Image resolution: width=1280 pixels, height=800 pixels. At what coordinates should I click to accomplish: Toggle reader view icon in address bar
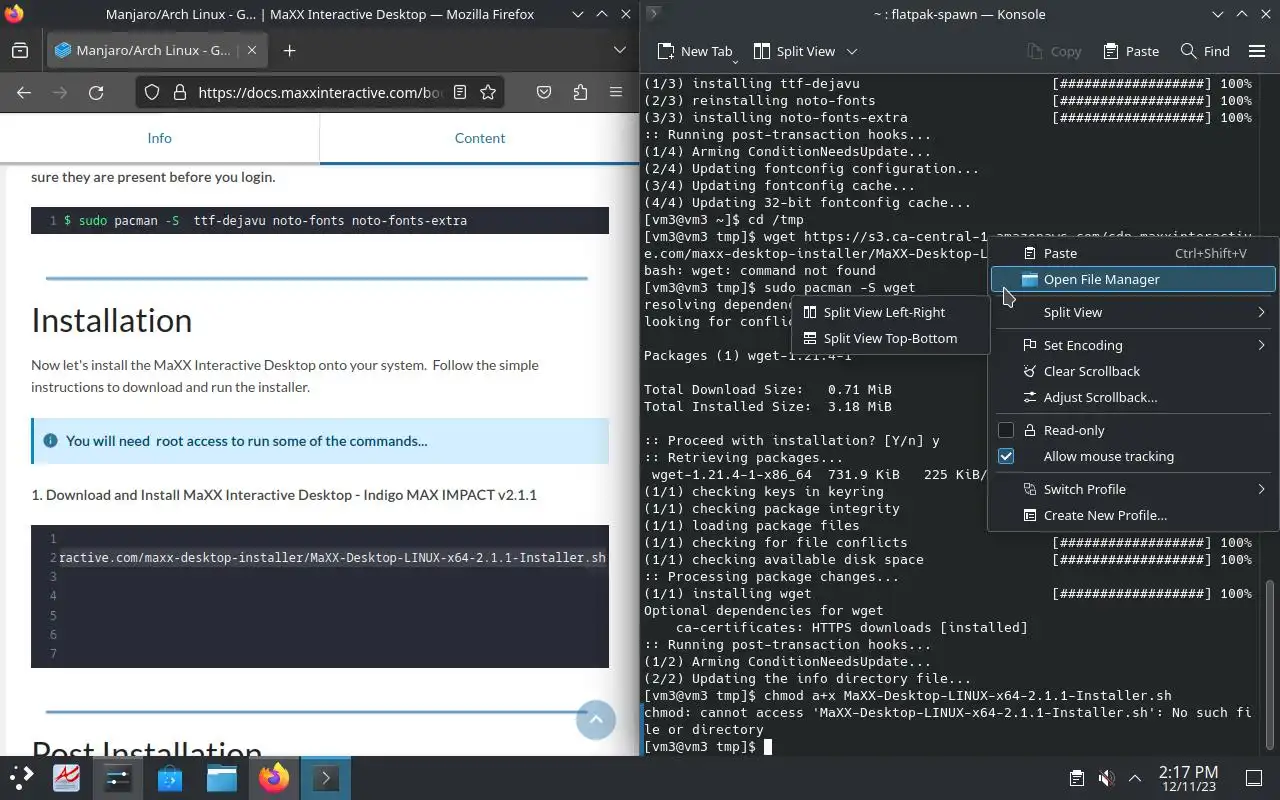pos(460,92)
